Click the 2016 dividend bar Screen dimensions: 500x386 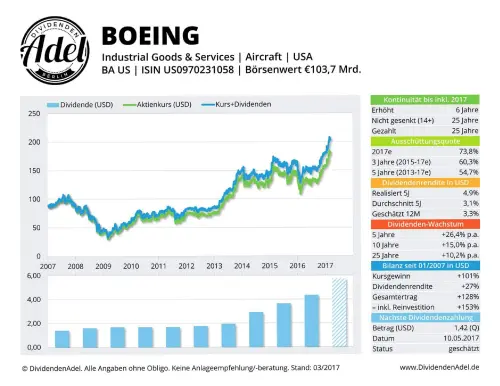(312, 321)
